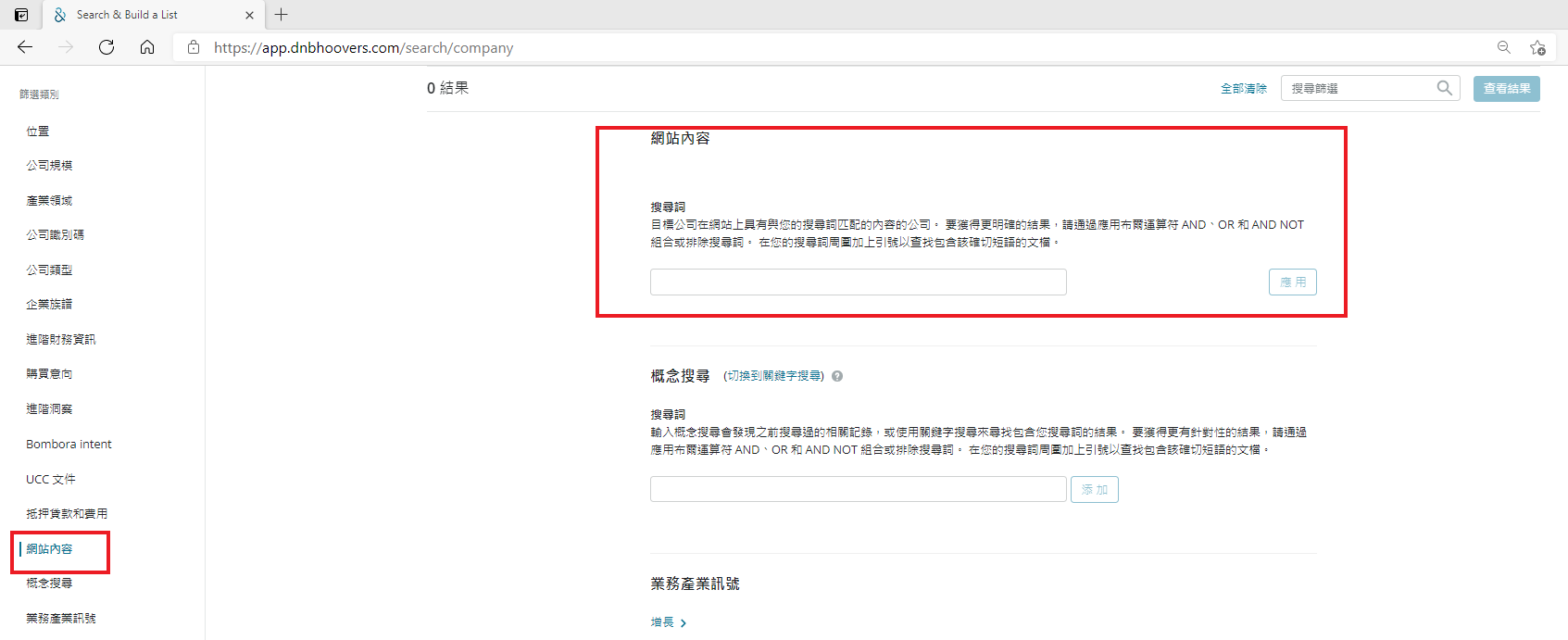Select 公司規模 filter category
Image resolution: width=1568 pixels, height=640 pixels.
click(49, 166)
